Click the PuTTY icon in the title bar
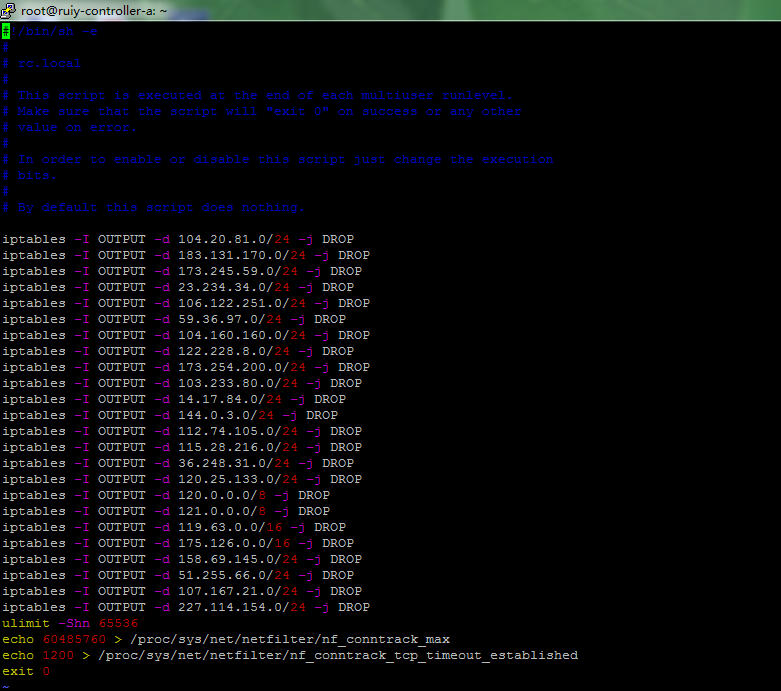 coord(8,10)
